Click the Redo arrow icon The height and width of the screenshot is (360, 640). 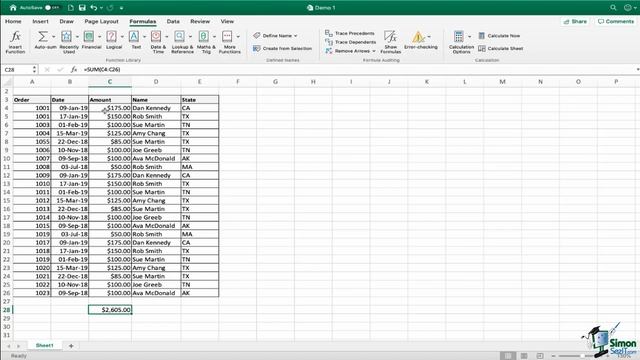pos(110,8)
